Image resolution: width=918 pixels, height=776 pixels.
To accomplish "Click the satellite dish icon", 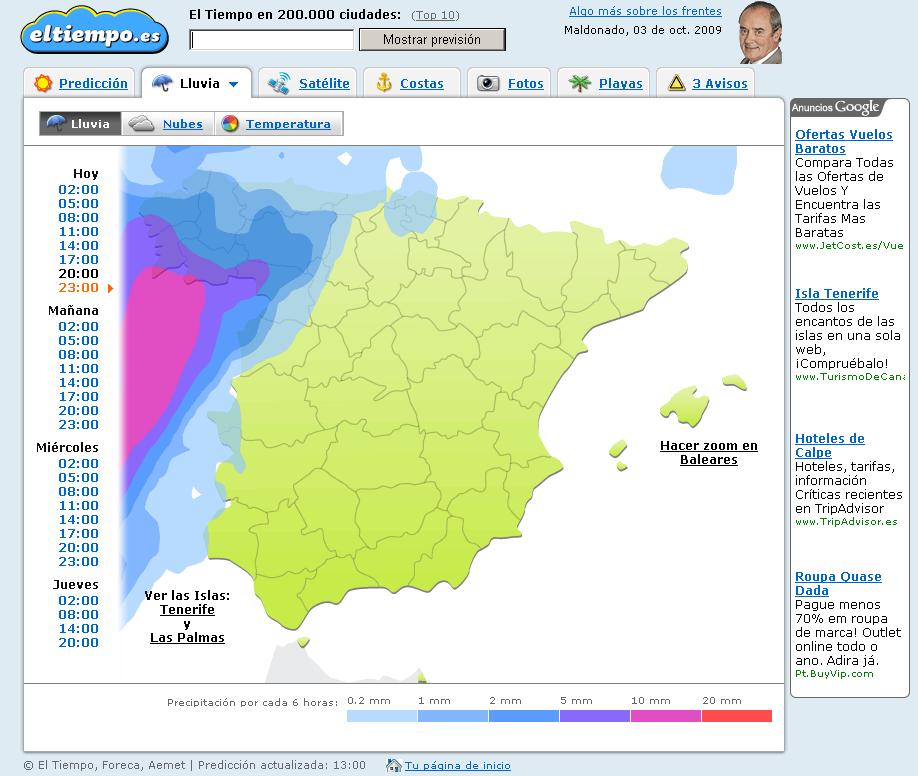I will [x=278, y=83].
